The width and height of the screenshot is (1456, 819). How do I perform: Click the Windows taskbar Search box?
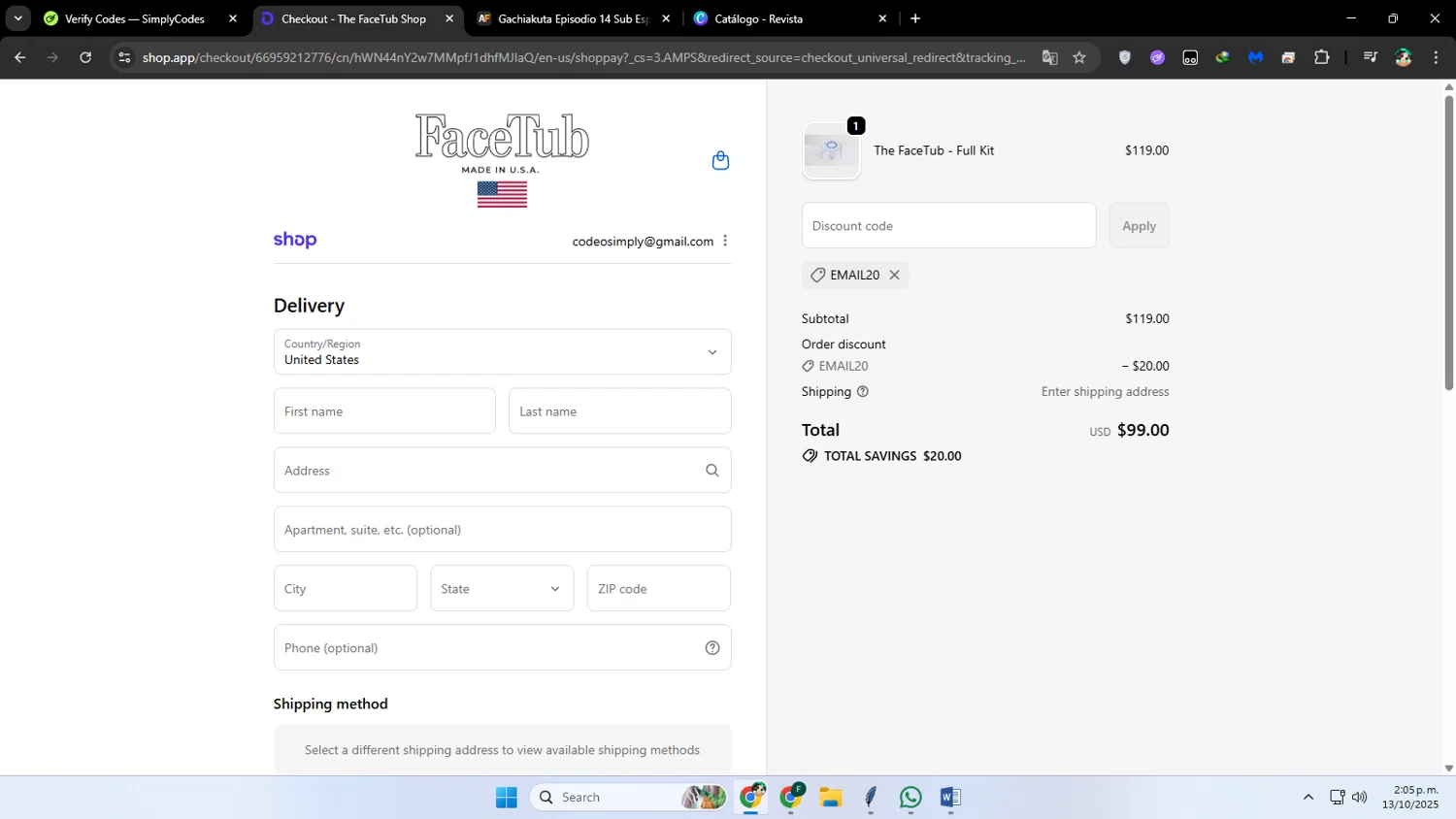[629, 798]
